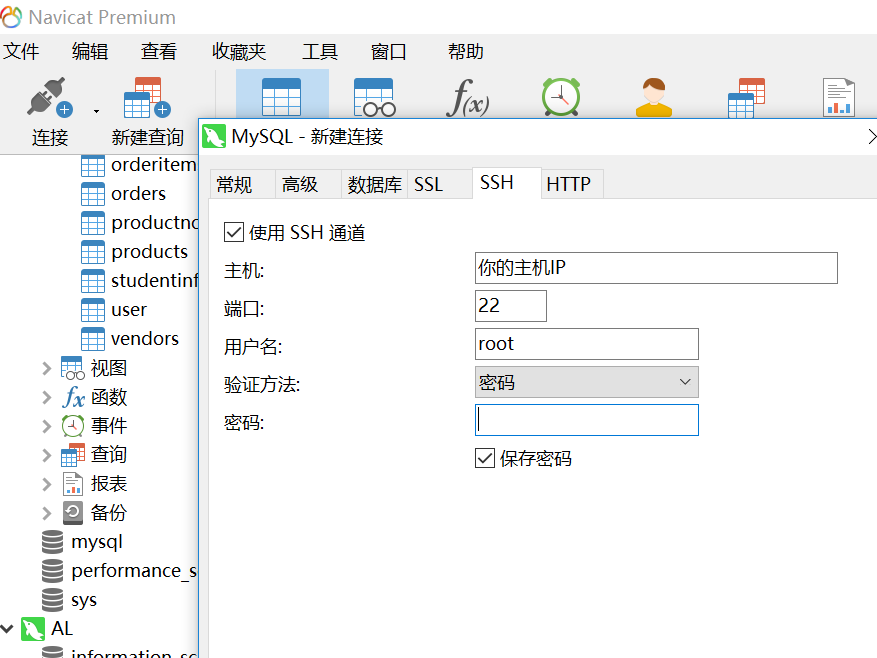Expand the 函数 tree node
Screen dimensions: 877x658
pos(48,396)
